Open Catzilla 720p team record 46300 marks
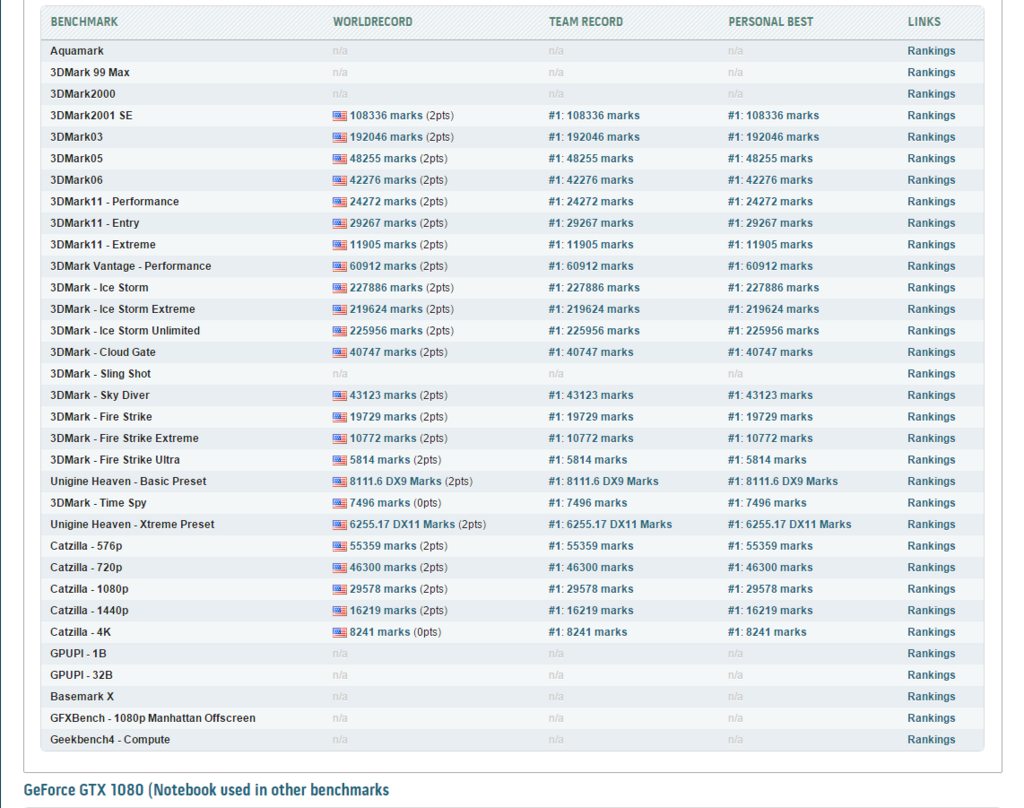This screenshot has width=1024, height=808. point(591,568)
